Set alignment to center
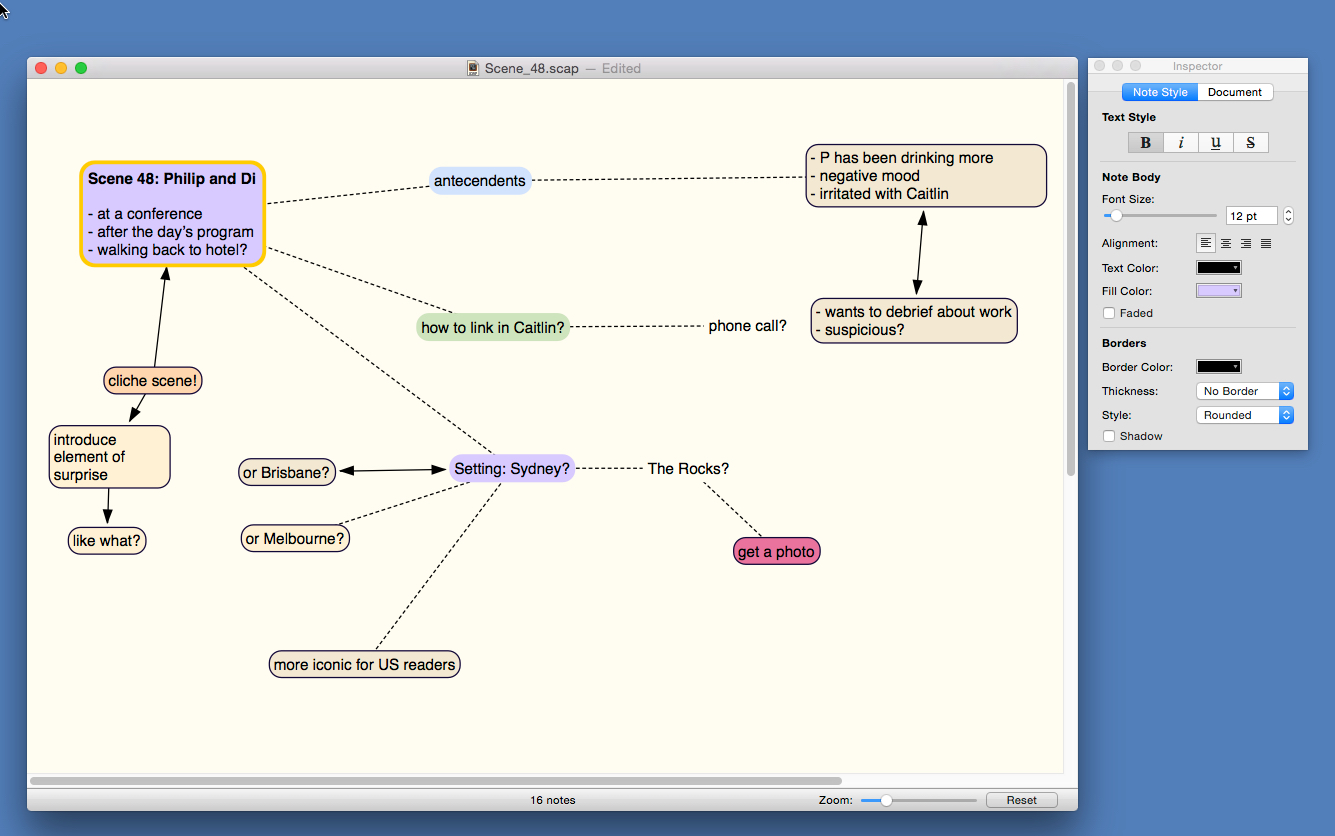 [x=1226, y=243]
